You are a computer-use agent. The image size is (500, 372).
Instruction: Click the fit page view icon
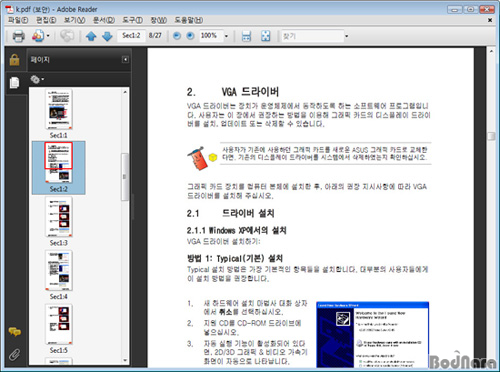coord(266,36)
